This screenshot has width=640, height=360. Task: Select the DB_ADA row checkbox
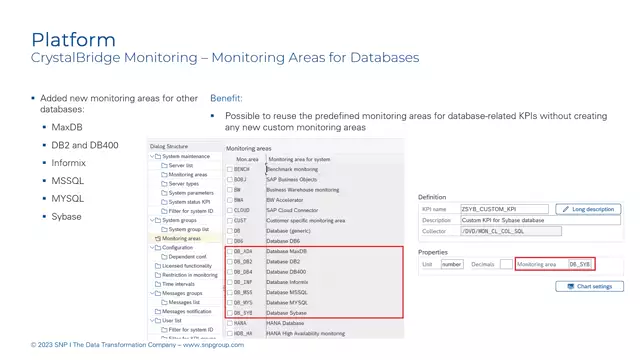pos(230,251)
